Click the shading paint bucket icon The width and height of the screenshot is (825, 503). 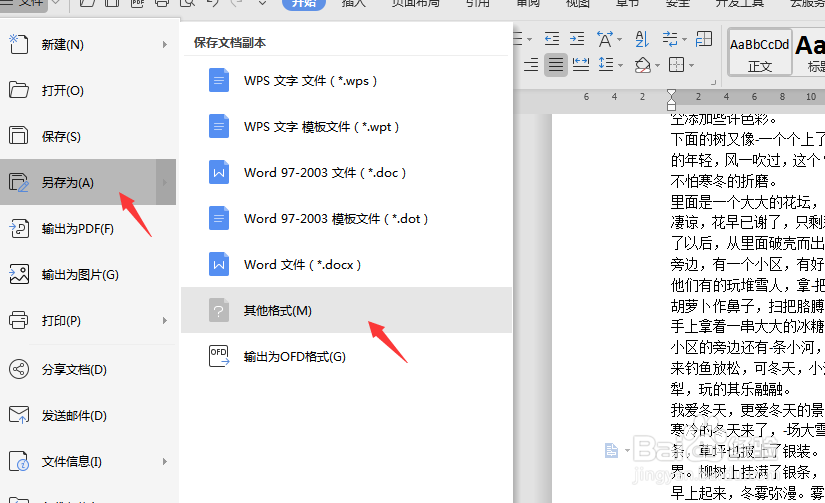642,65
